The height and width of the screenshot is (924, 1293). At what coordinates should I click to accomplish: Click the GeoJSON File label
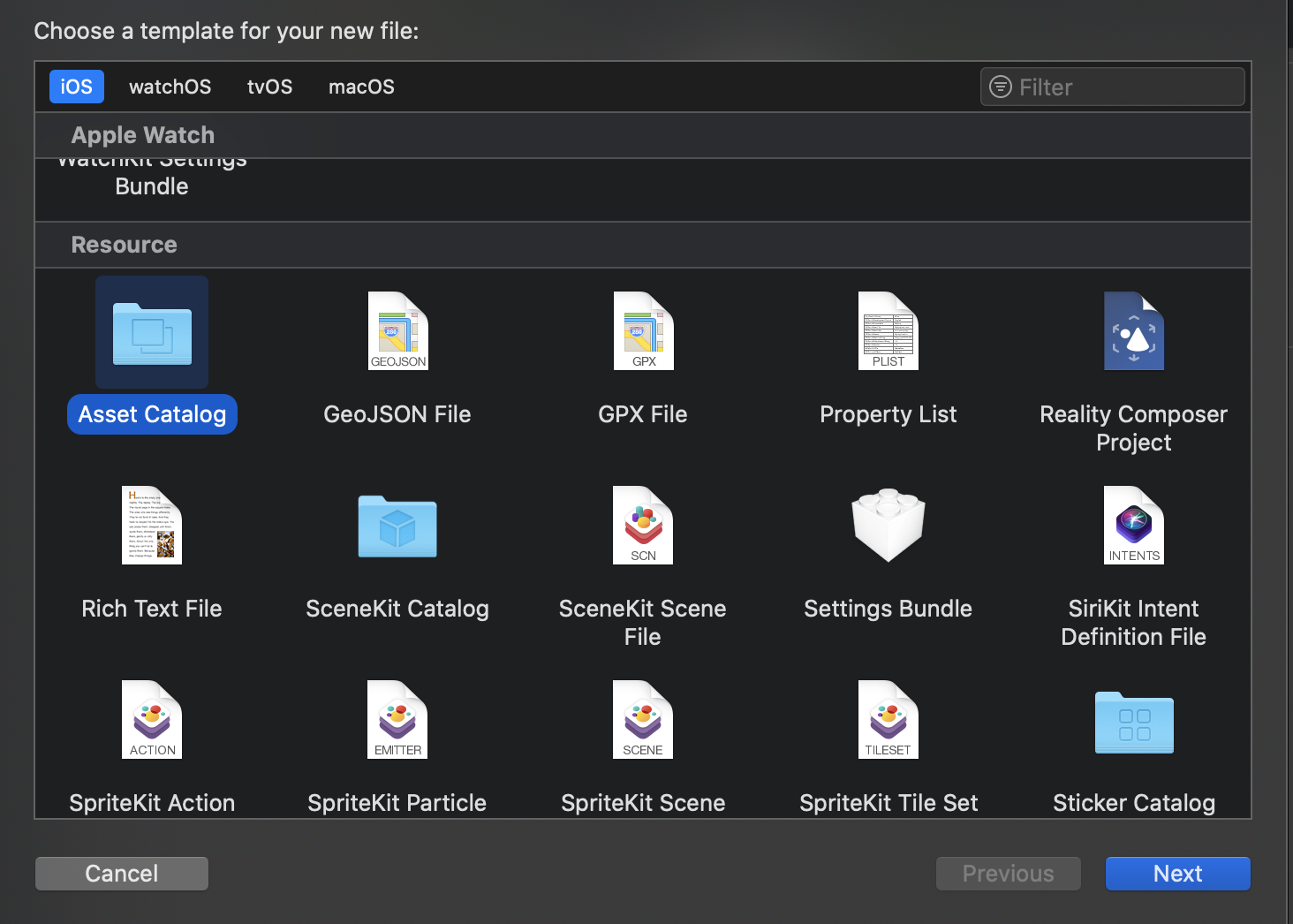[x=397, y=414]
